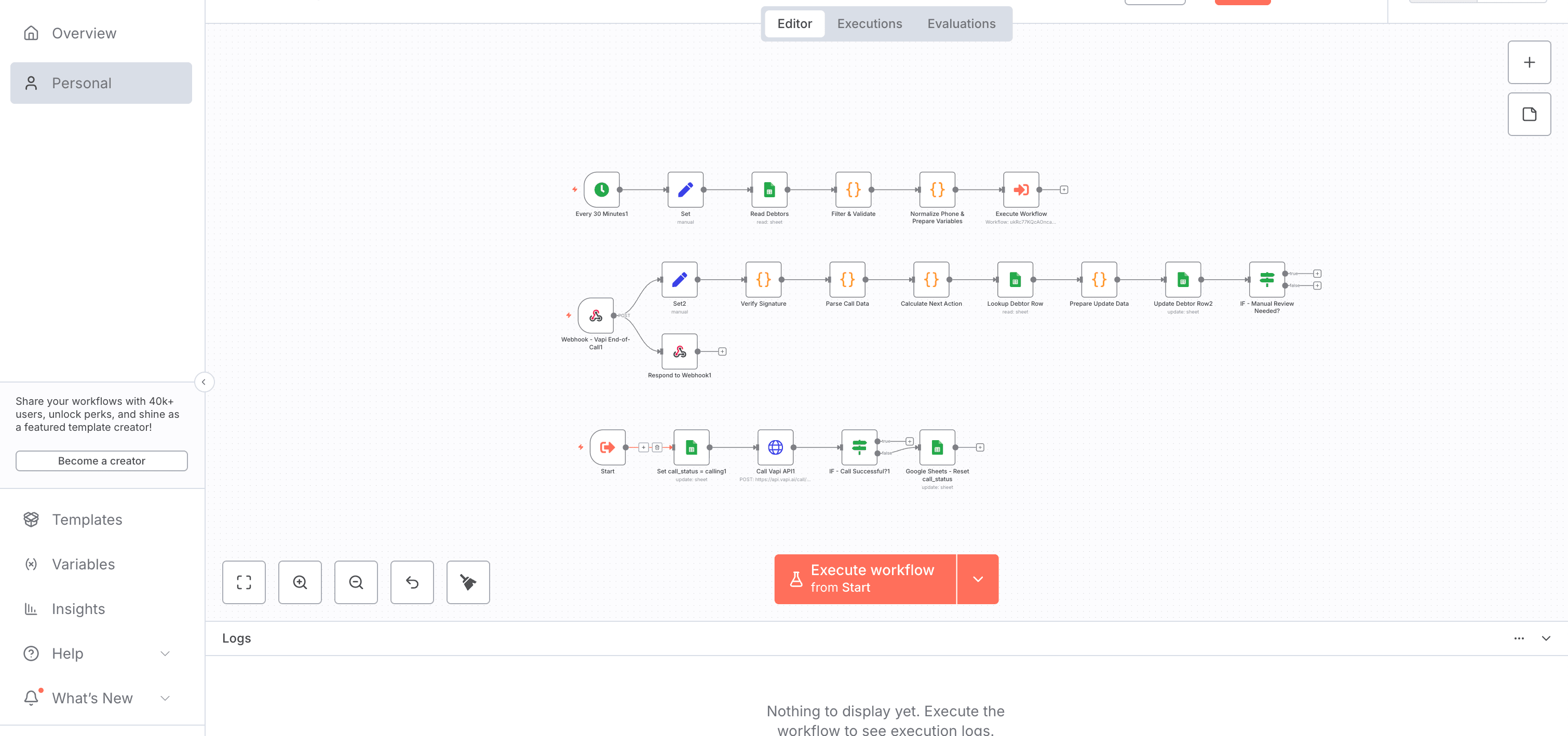Collapse the Logs panel

(x=1546, y=638)
